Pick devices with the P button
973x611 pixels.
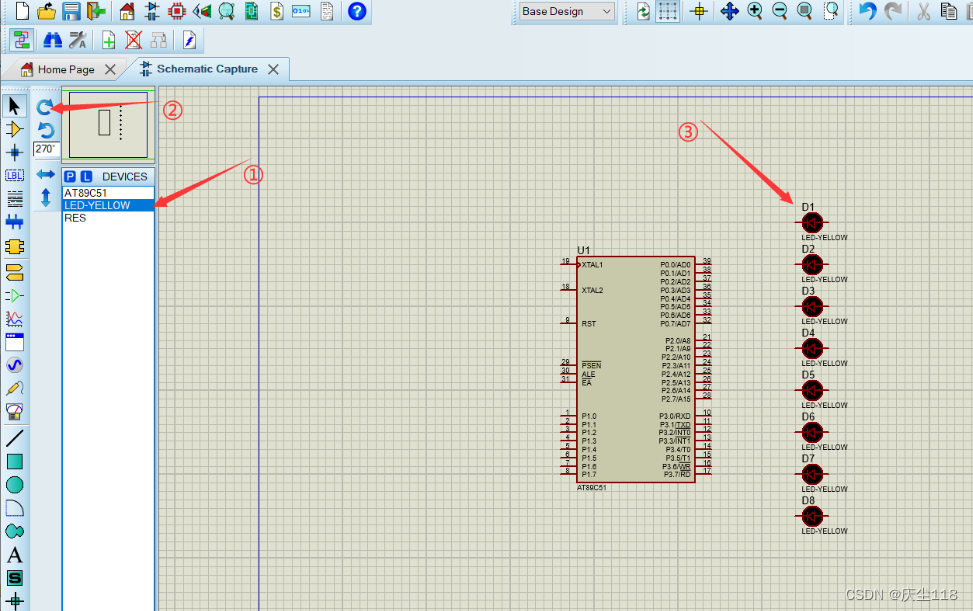pyautogui.click(x=70, y=177)
